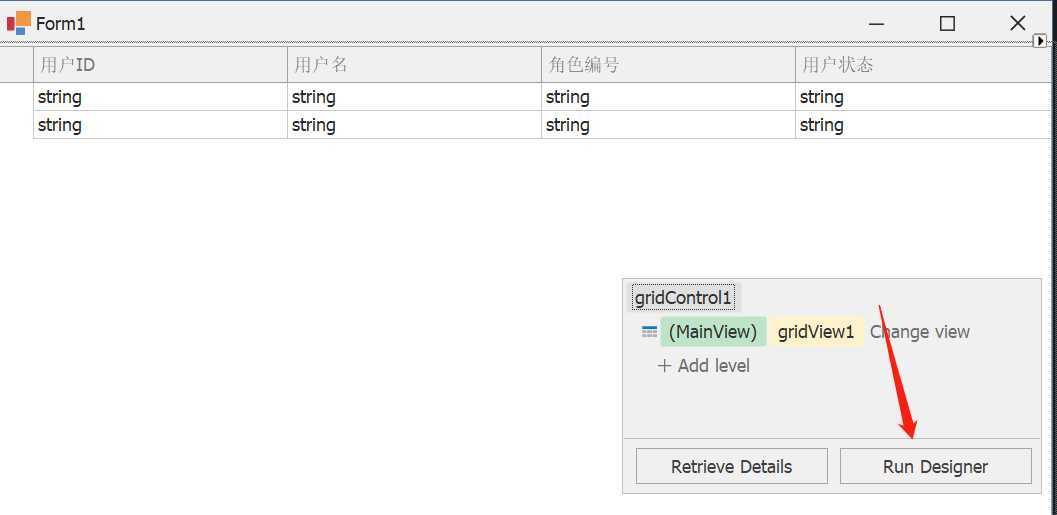The height and width of the screenshot is (515, 1057).
Task: Click the second row indicator cell
Action: tap(16, 125)
